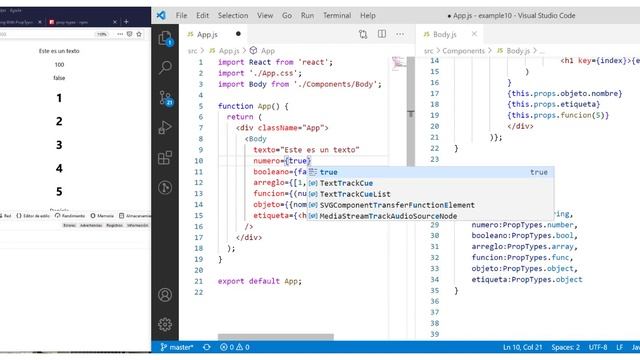The height and width of the screenshot is (360, 640).
Task: Open page actions ellipsis in browser address bar
Action: (x=120, y=34)
